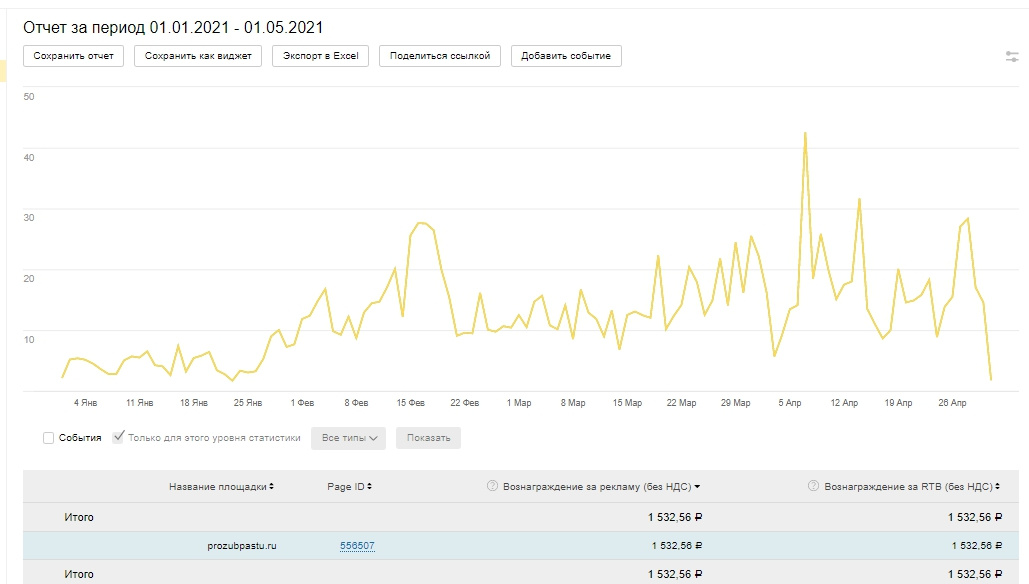Click Добавить событие button
1029x584 pixels.
[566, 56]
